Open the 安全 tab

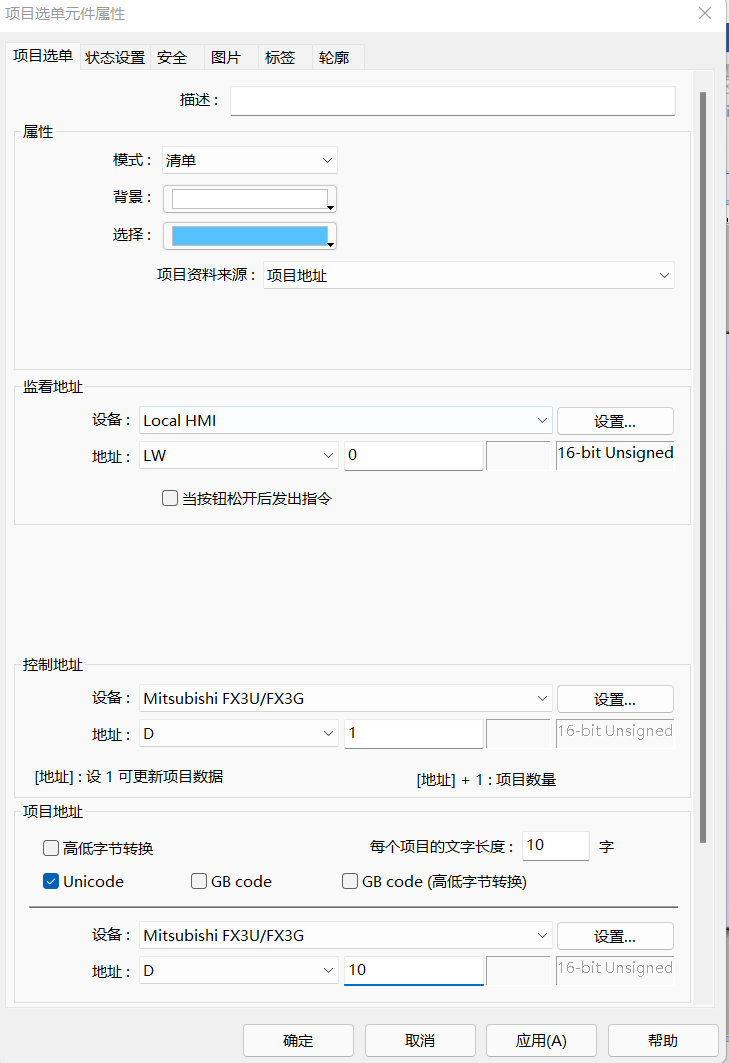pos(172,58)
